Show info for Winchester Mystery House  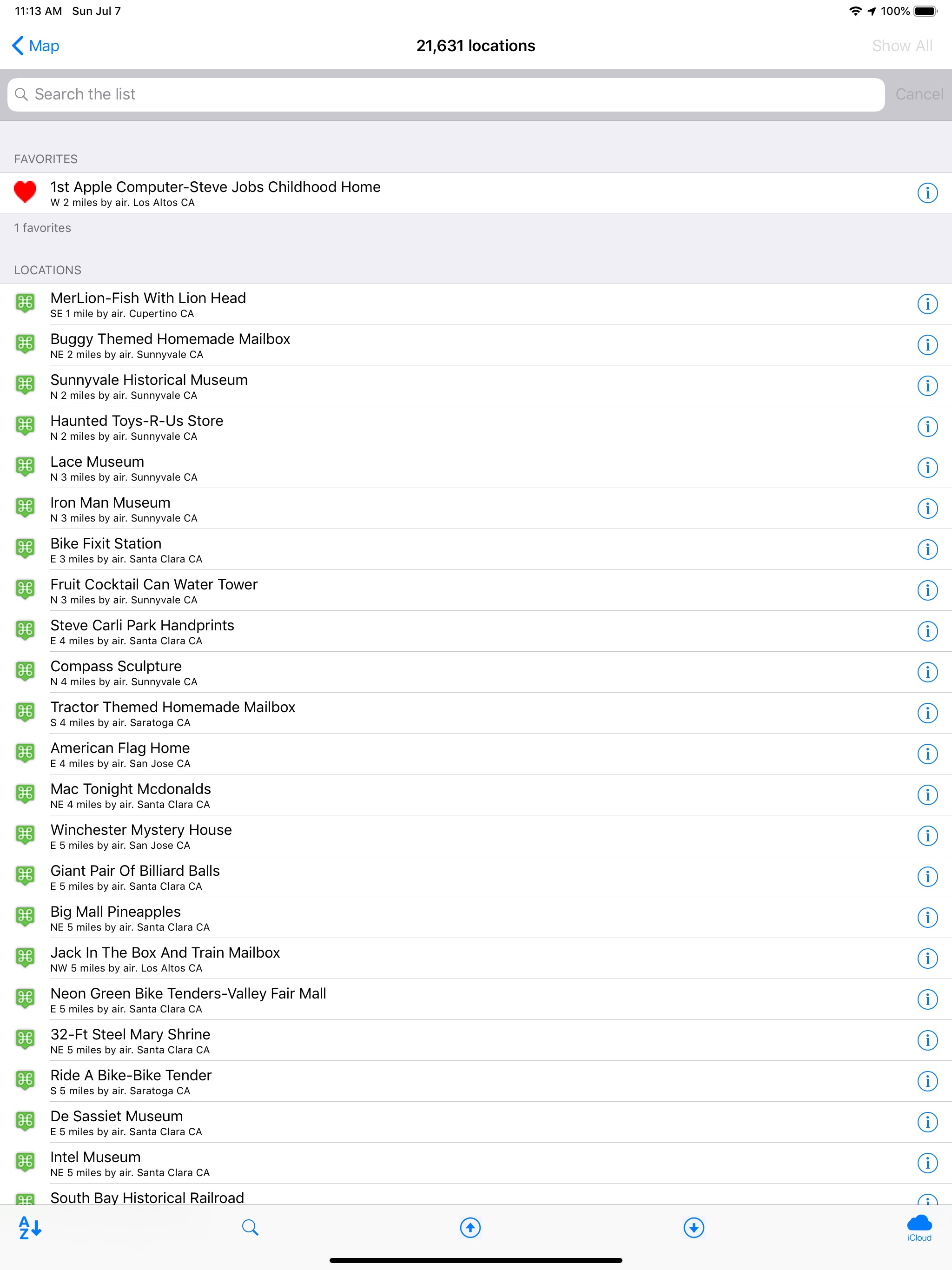point(927,835)
